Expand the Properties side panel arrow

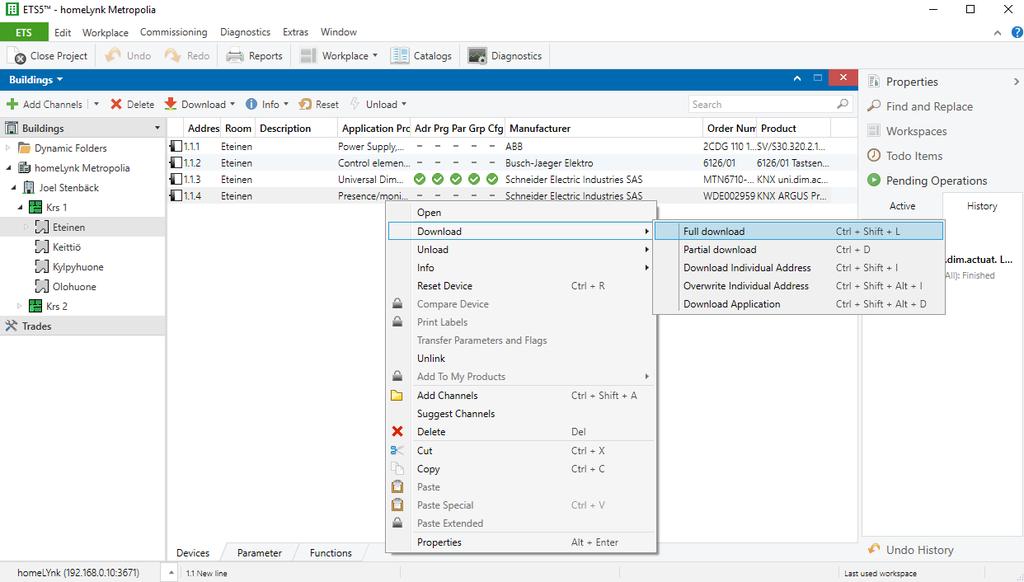1016,82
